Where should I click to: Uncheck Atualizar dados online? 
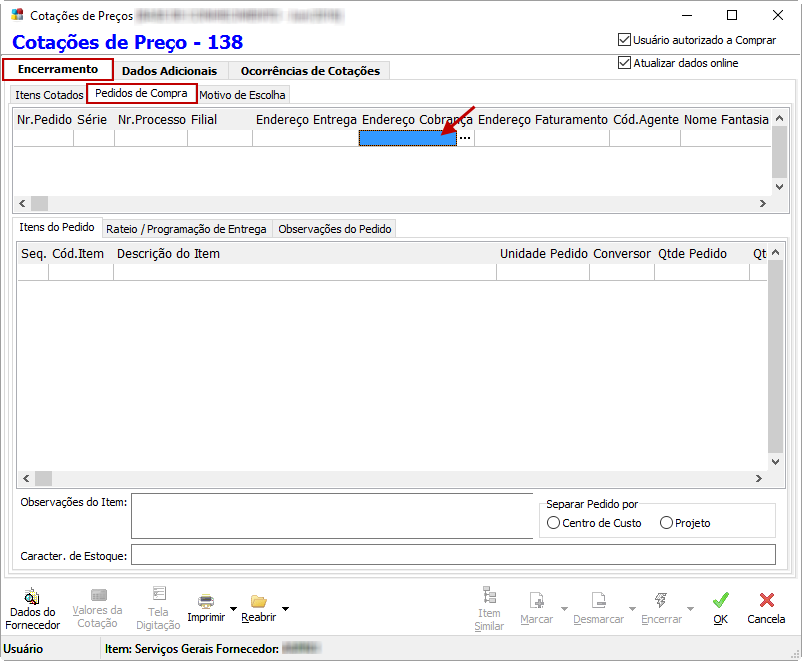pos(625,63)
